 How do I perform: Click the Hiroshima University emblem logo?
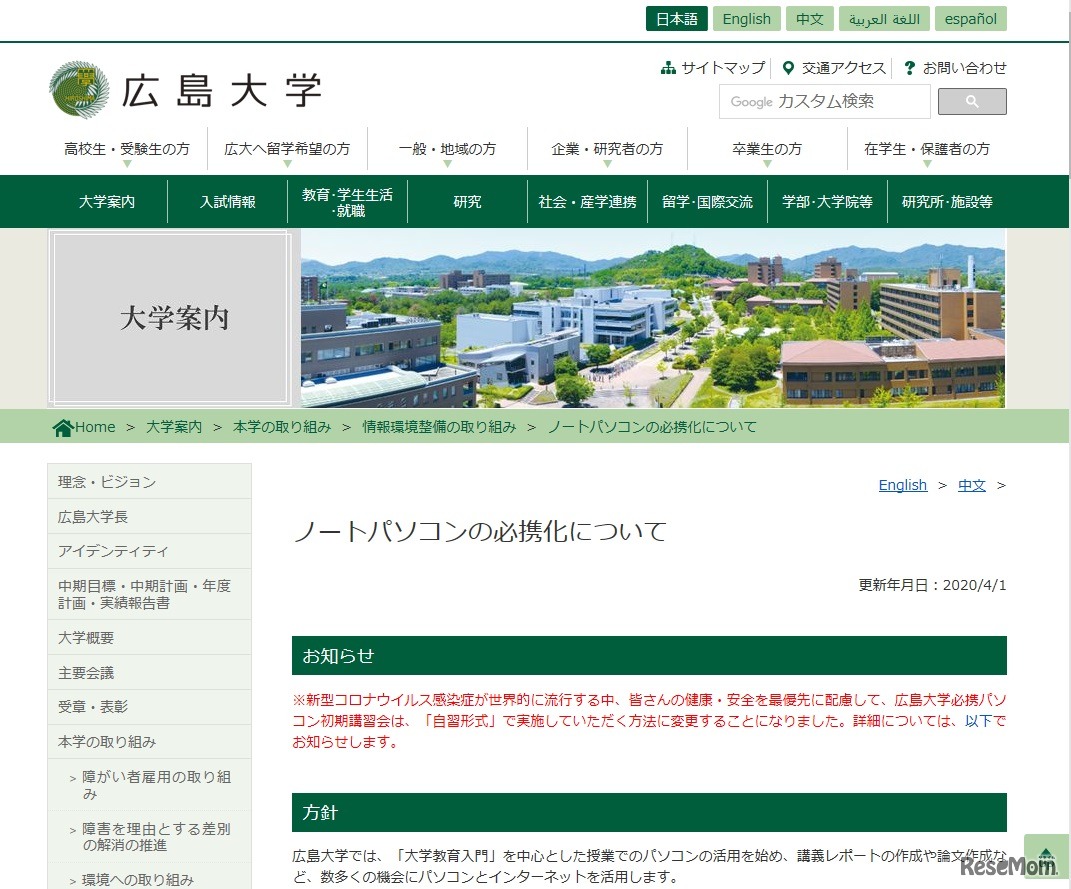click(77, 89)
